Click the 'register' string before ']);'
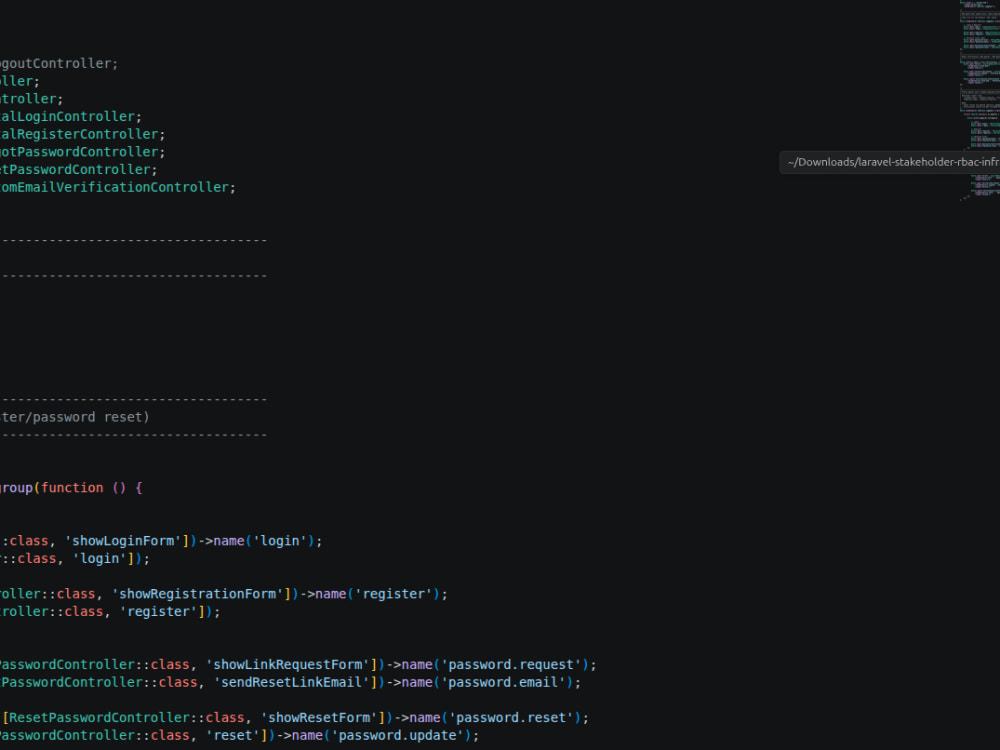The height and width of the screenshot is (750, 1000). click(158, 612)
